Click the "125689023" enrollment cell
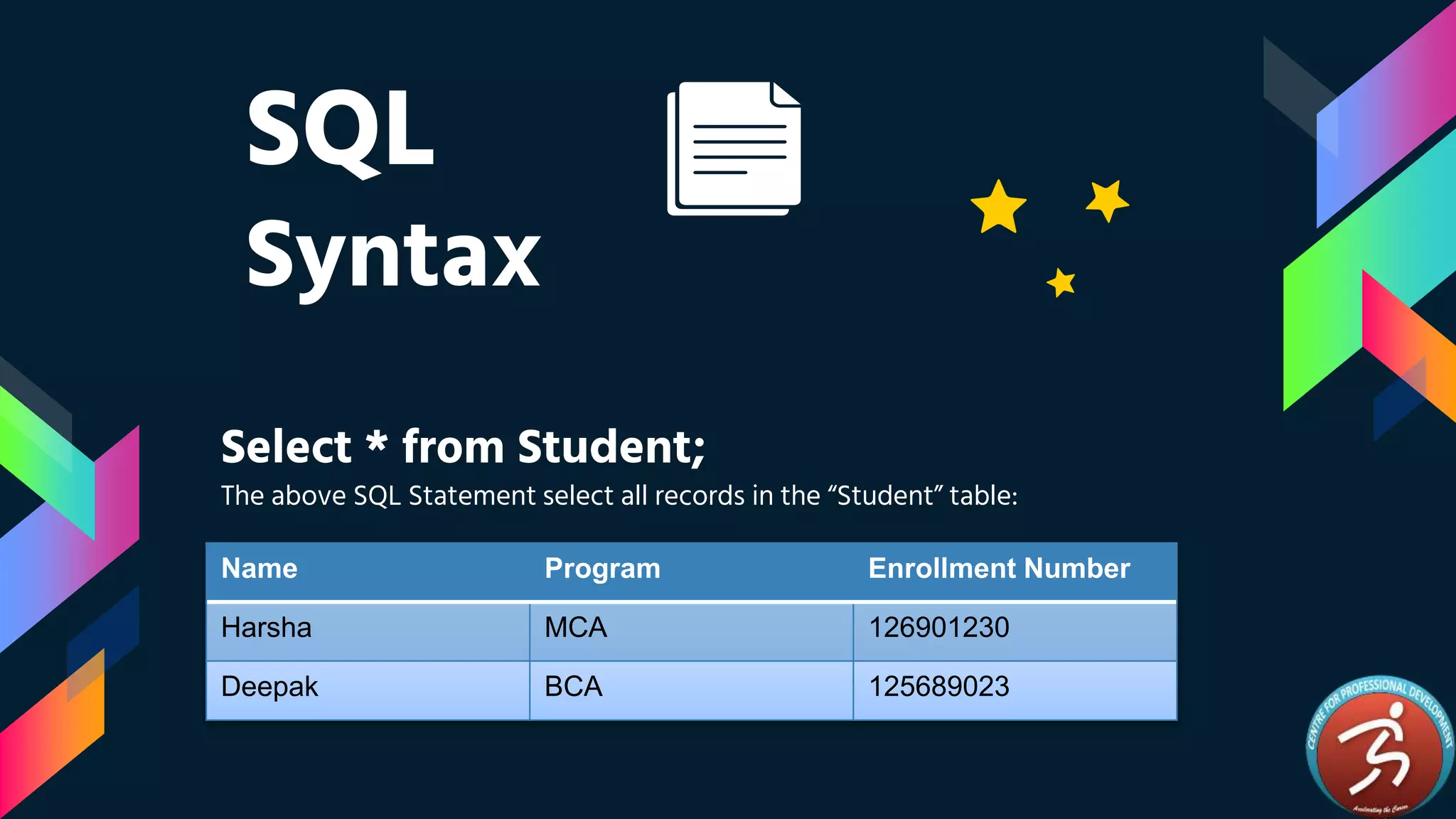The width and height of the screenshot is (1456, 819). (x=1015, y=690)
